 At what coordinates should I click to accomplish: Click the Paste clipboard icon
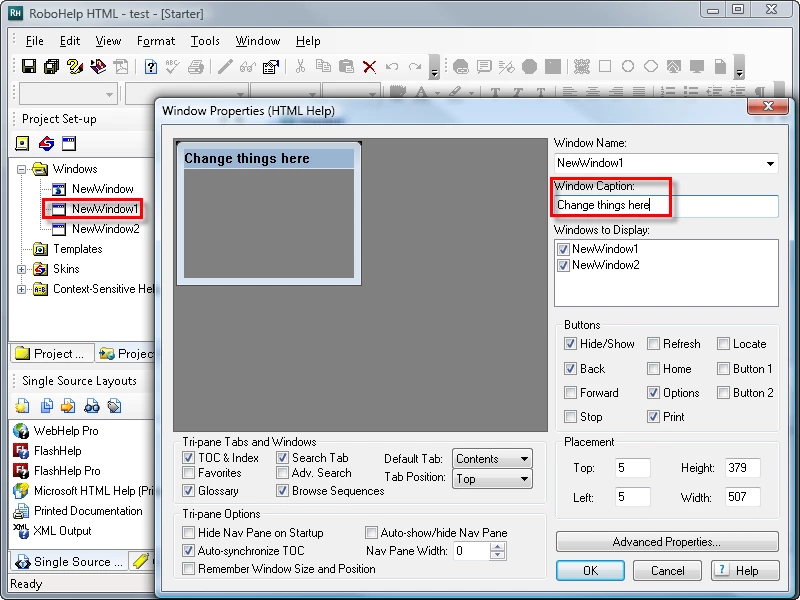pos(346,66)
